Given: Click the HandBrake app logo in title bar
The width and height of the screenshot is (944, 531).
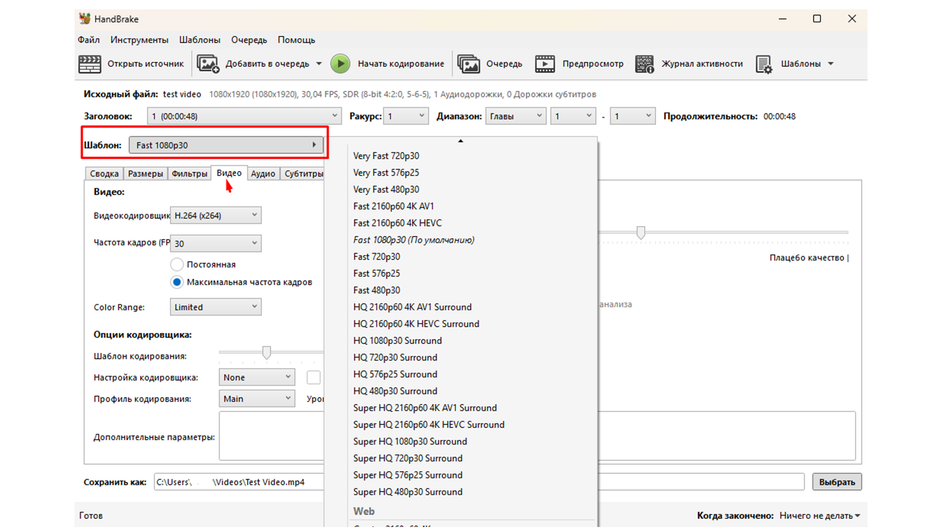Looking at the screenshot, I should [x=85, y=19].
